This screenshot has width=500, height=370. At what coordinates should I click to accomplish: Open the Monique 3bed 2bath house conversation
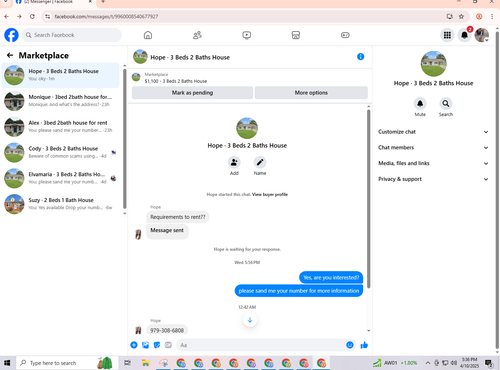[61, 101]
